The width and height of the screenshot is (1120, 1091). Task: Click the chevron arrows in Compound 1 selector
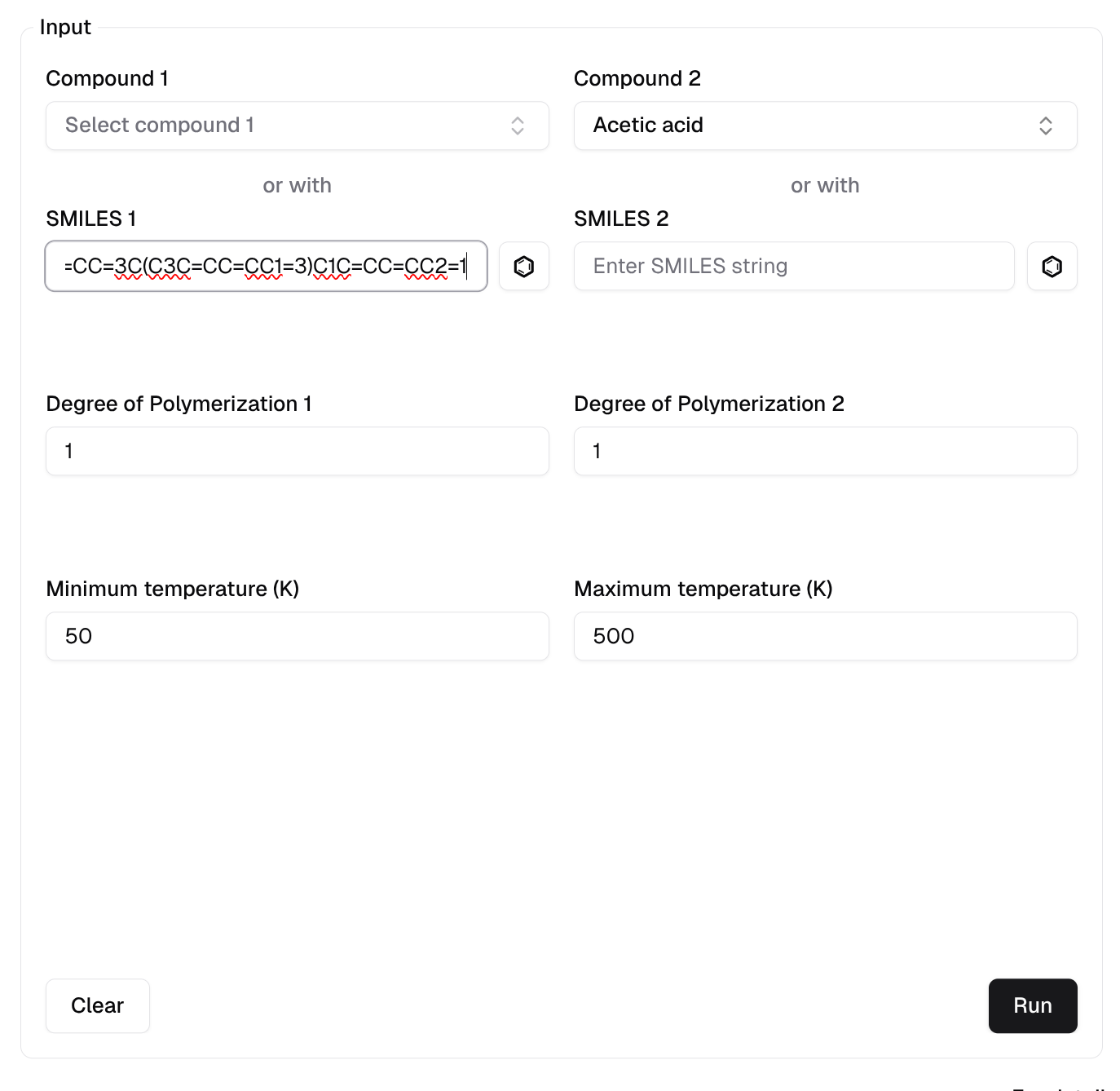coord(518,126)
